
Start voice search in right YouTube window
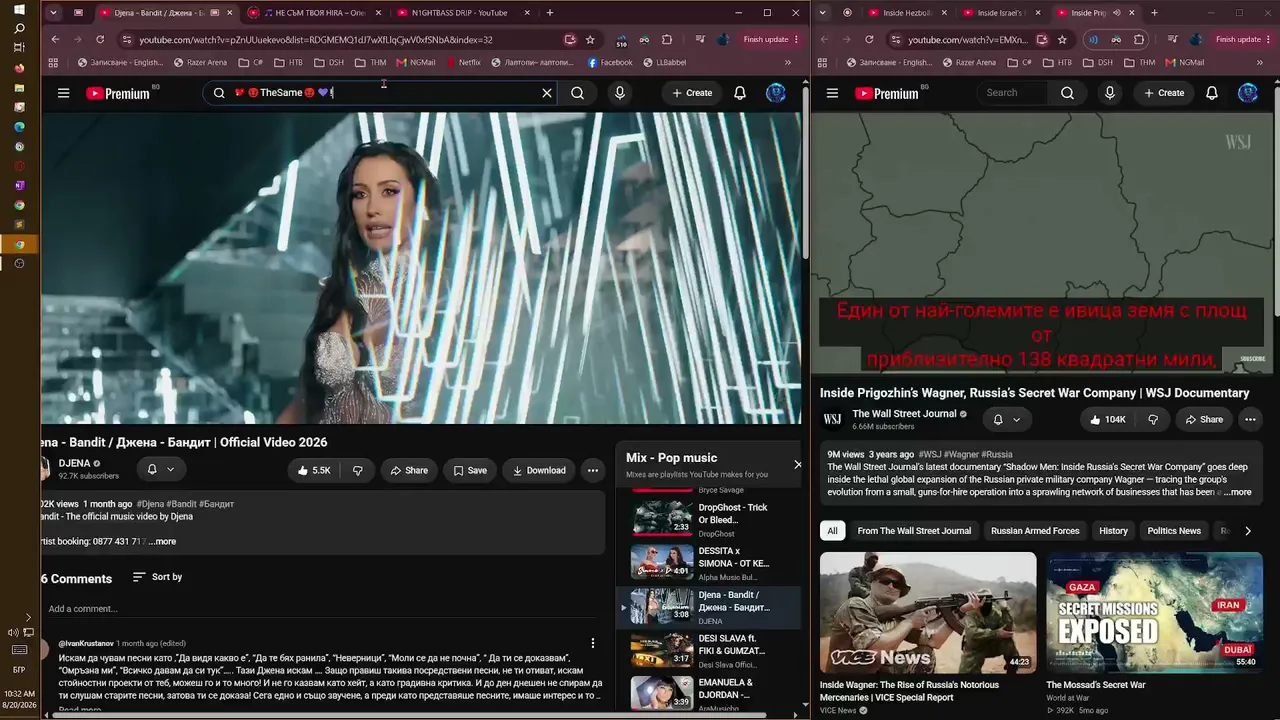1109,93
